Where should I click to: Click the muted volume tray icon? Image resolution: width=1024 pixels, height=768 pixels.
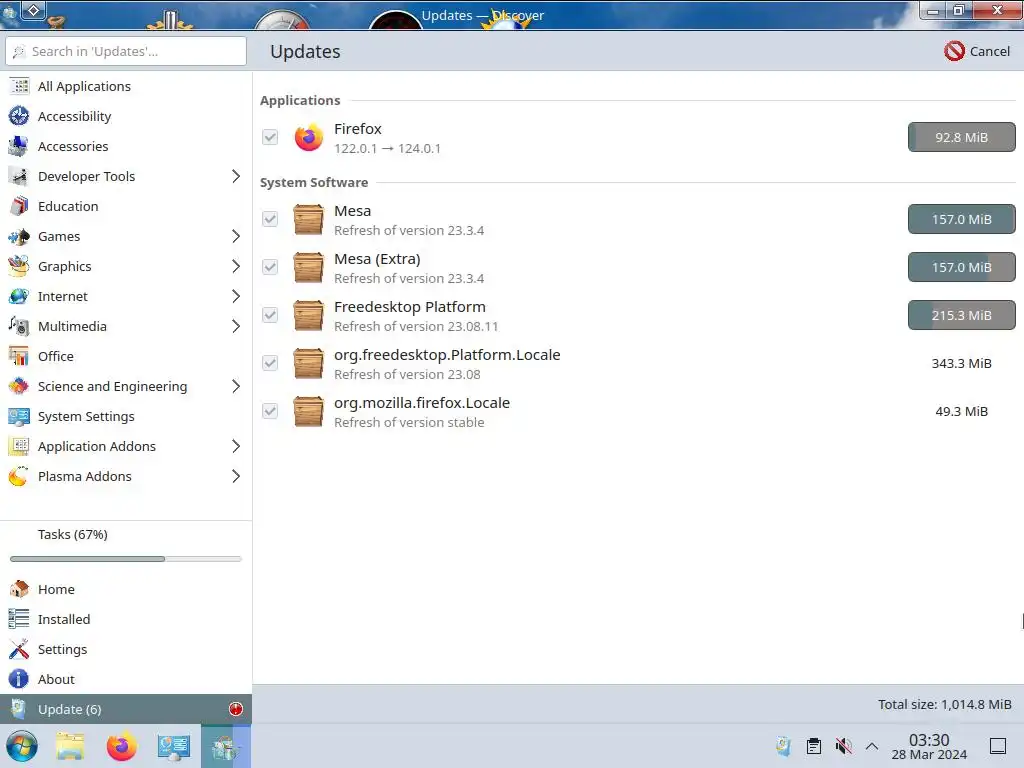[x=844, y=746]
